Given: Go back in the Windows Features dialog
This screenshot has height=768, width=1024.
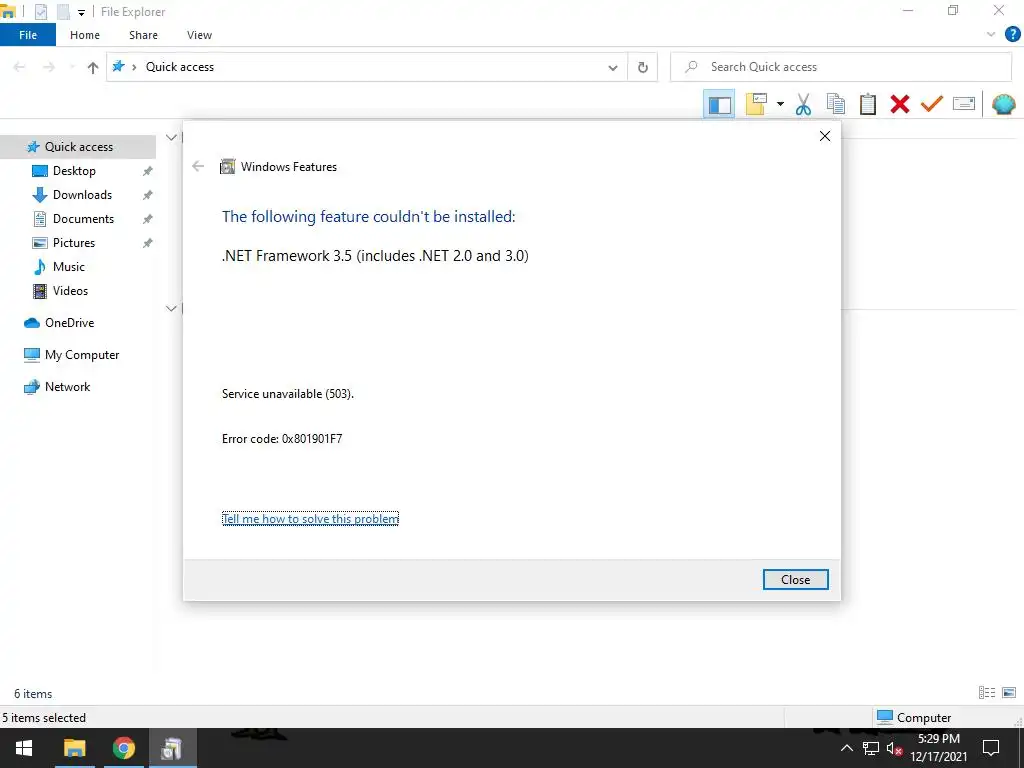Looking at the screenshot, I should coord(199,167).
